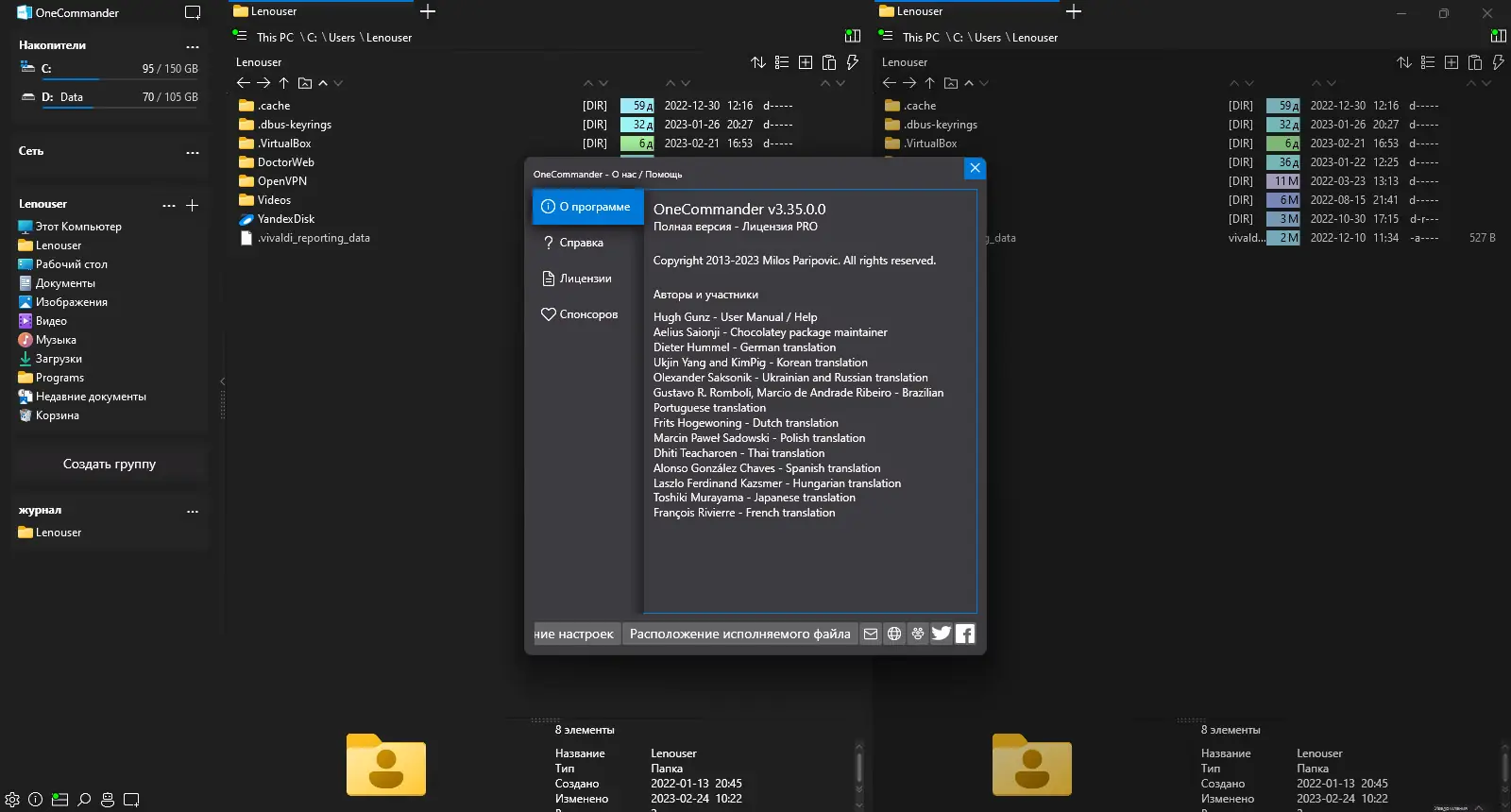Go back in the right pane
The width and height of the screenshot is (1511, 812).
(890, 83)
